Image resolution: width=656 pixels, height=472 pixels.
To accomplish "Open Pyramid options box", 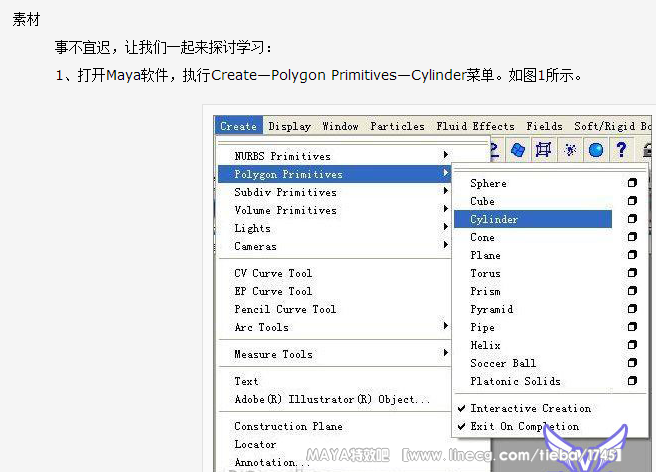I will point(632,308).
